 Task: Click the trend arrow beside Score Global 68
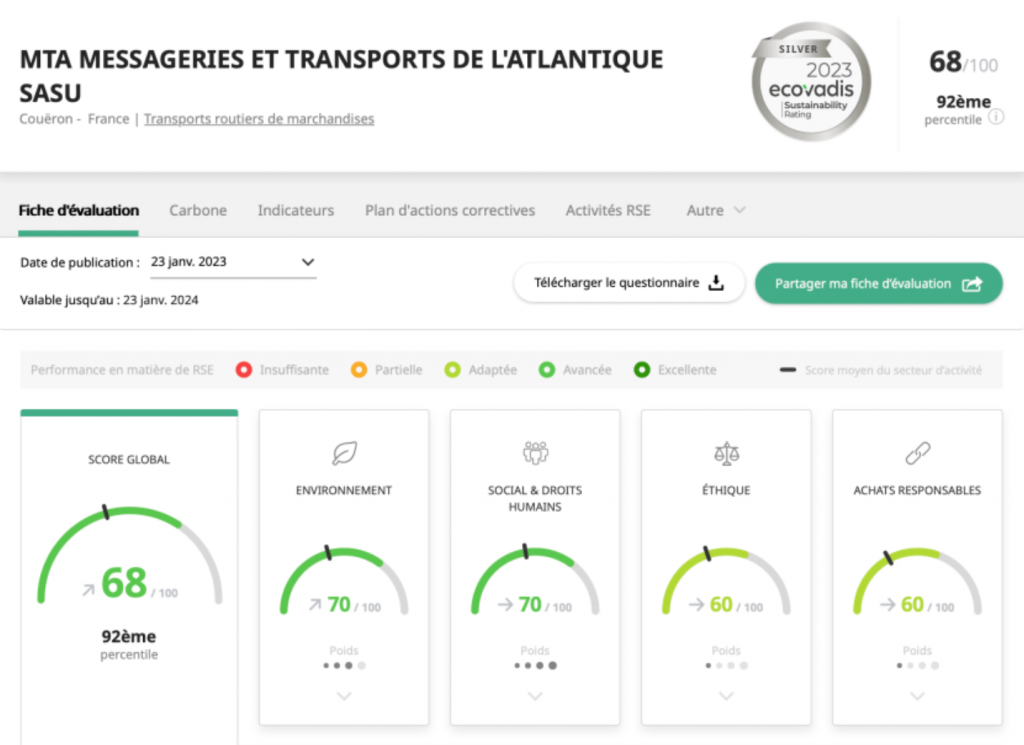[x=88, y=590]
